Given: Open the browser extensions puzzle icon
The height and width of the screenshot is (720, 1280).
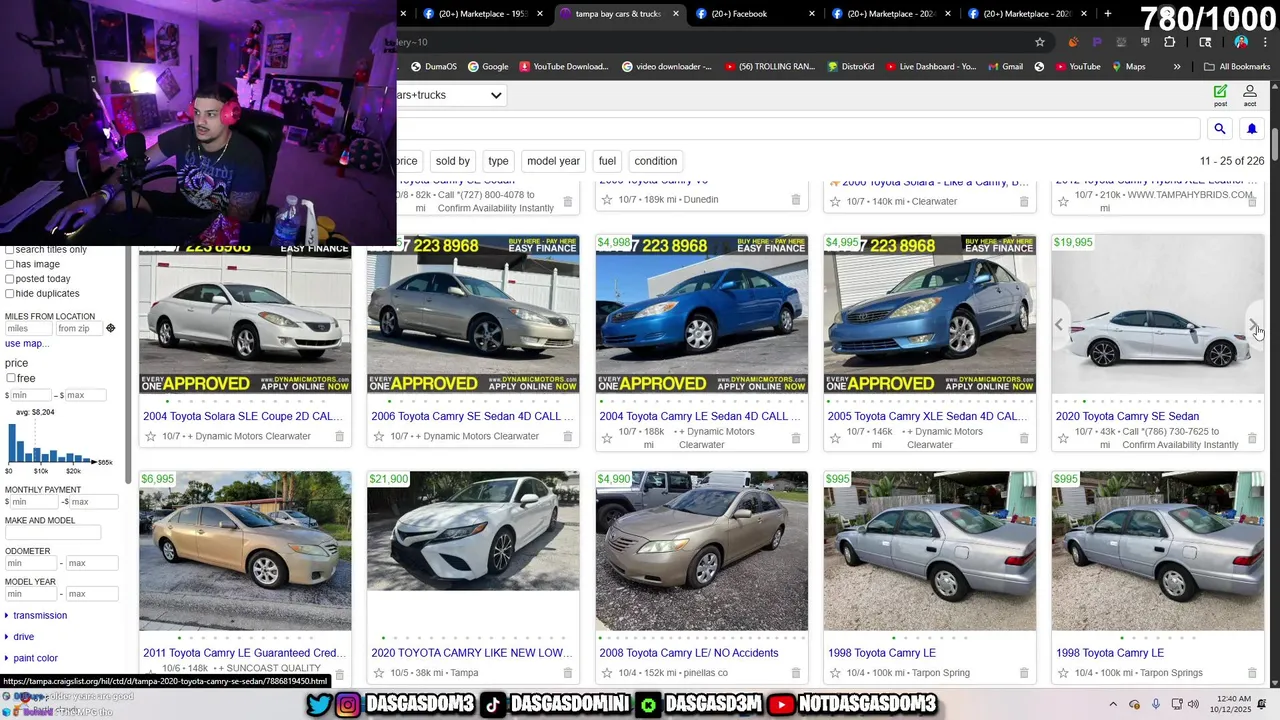Looking at the screenshot, I should click(1169, 42).
